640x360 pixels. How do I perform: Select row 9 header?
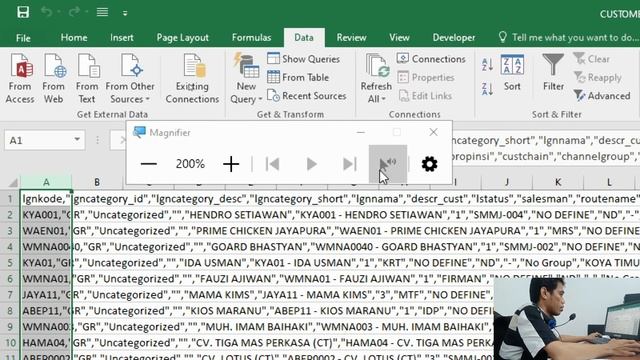[x=9, y=327]
